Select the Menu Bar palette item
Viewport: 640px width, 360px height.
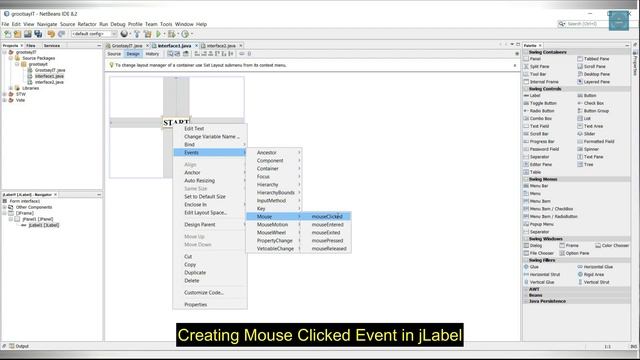(536, 186)
